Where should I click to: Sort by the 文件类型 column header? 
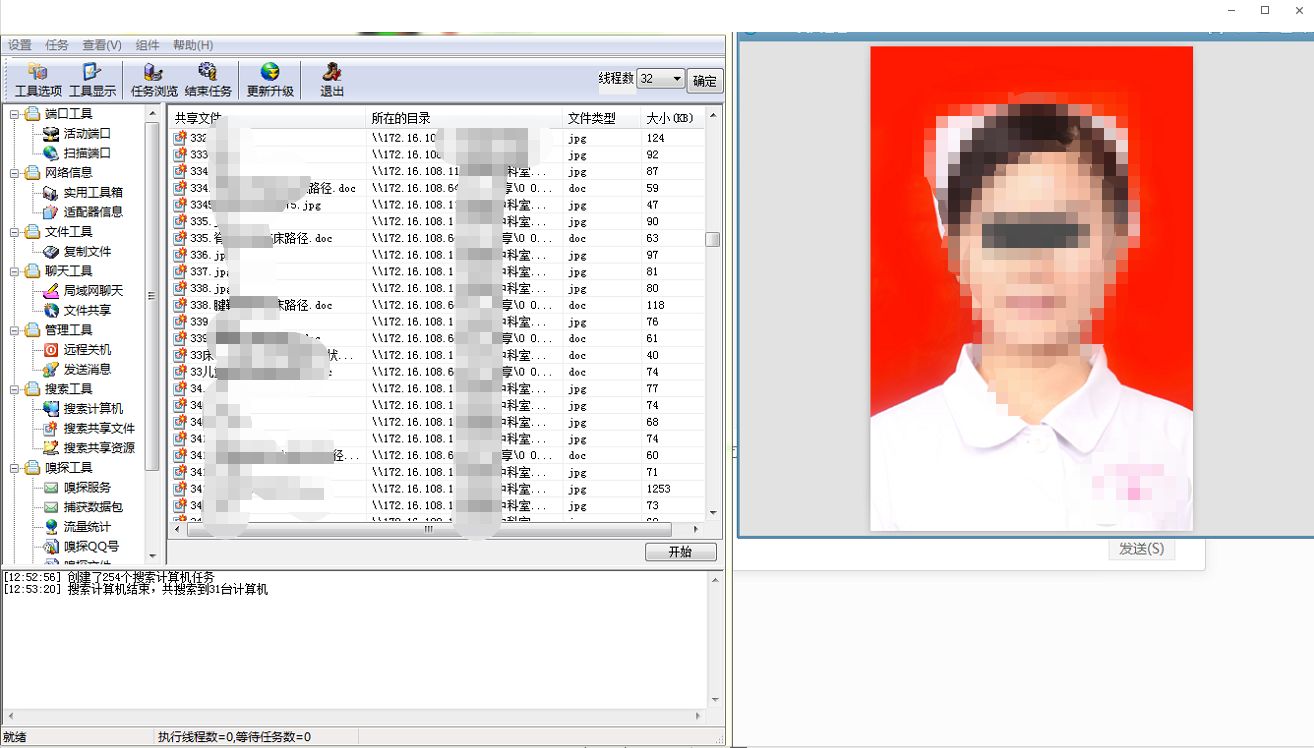click(592, 118)
